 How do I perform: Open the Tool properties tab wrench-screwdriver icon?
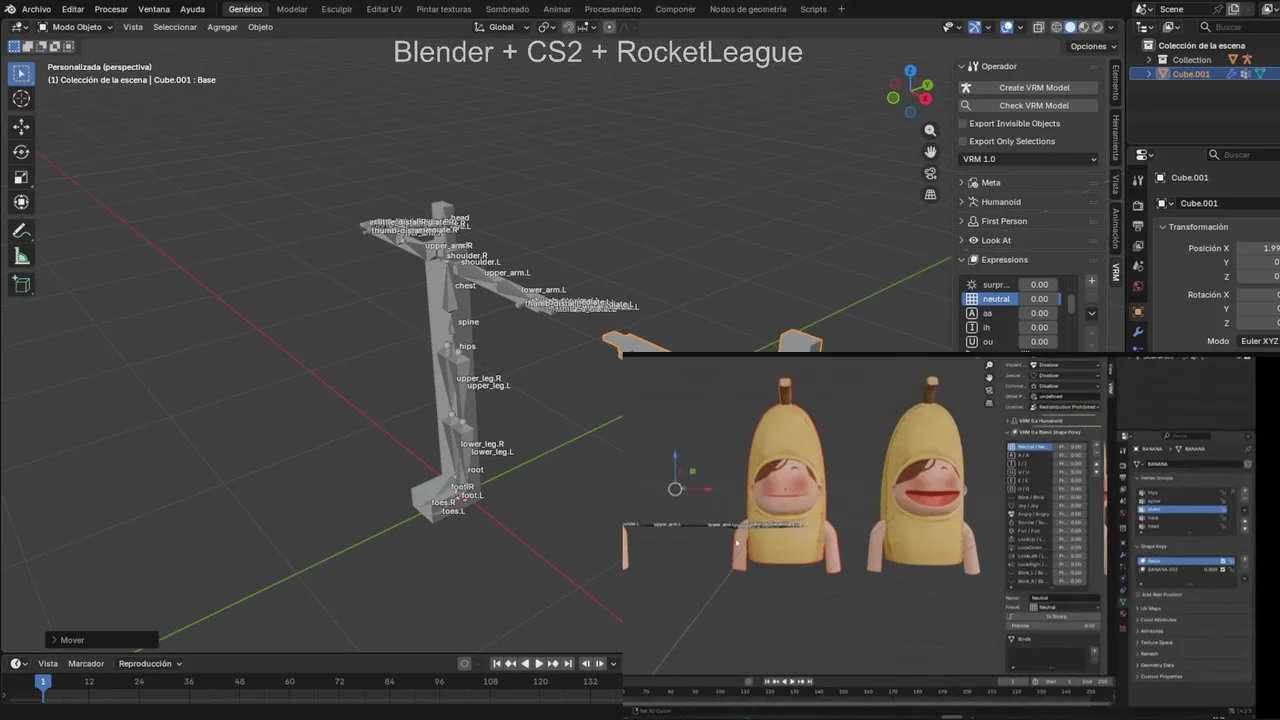pyautogui.click(x=1138, y=180)
